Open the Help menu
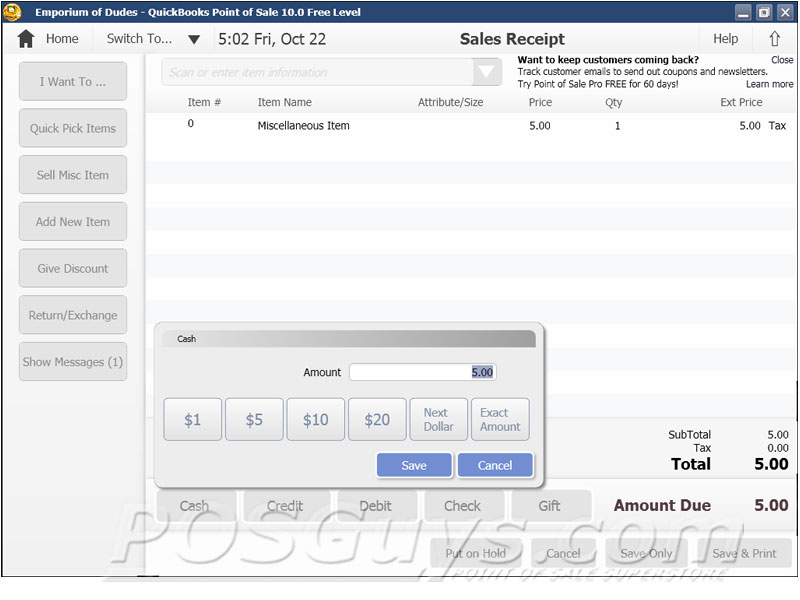Screen dimensions: 800x600 (725, 39)
